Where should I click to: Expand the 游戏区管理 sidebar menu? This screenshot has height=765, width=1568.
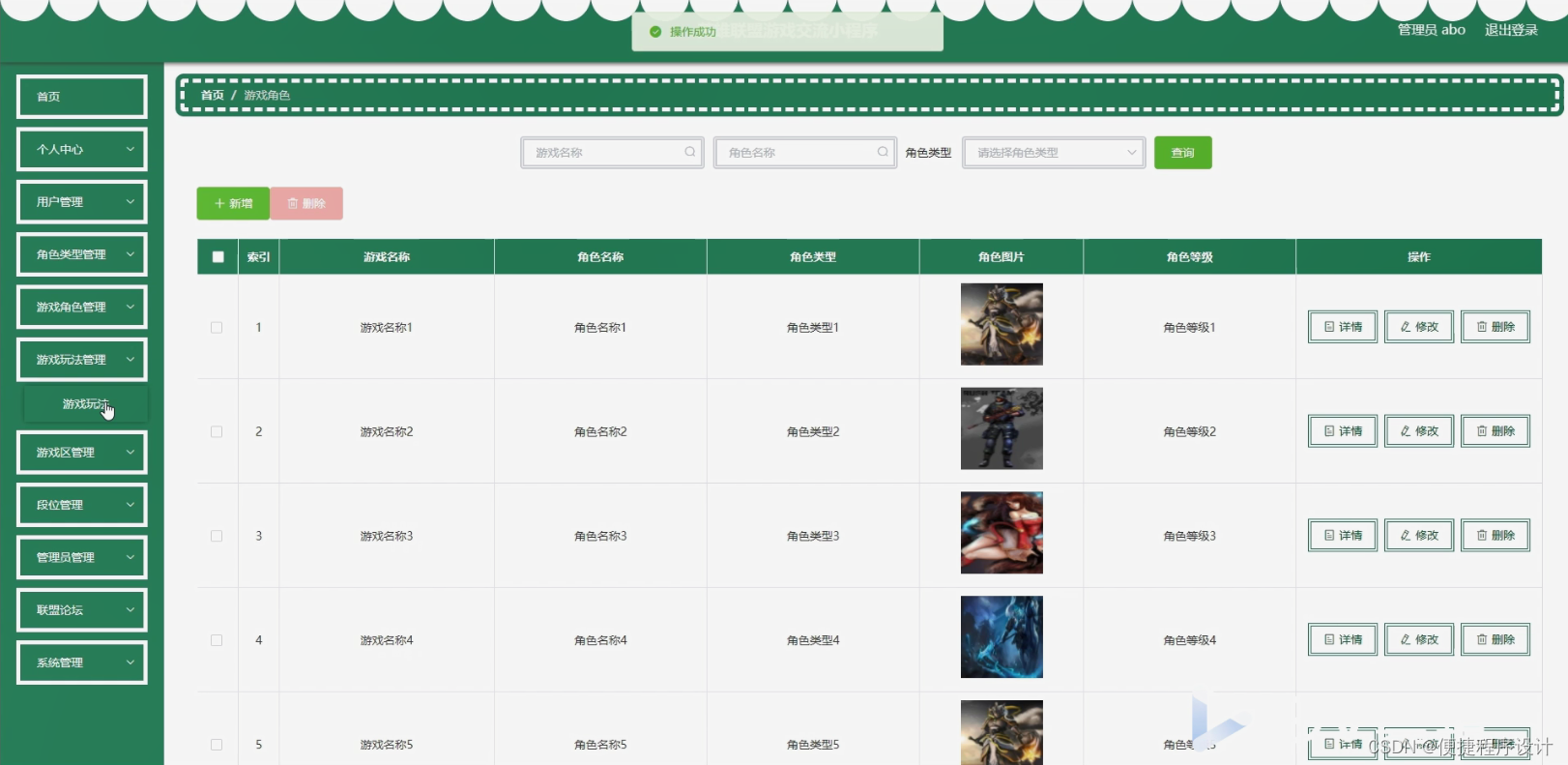pos(82,453)
